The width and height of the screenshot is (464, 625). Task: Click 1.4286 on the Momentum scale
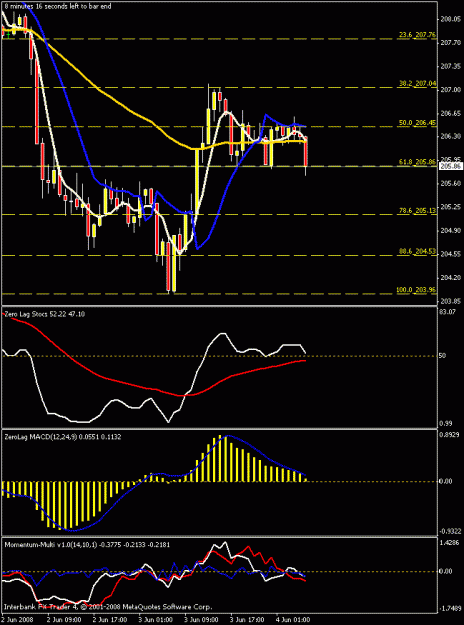click(x=450, y=542)
